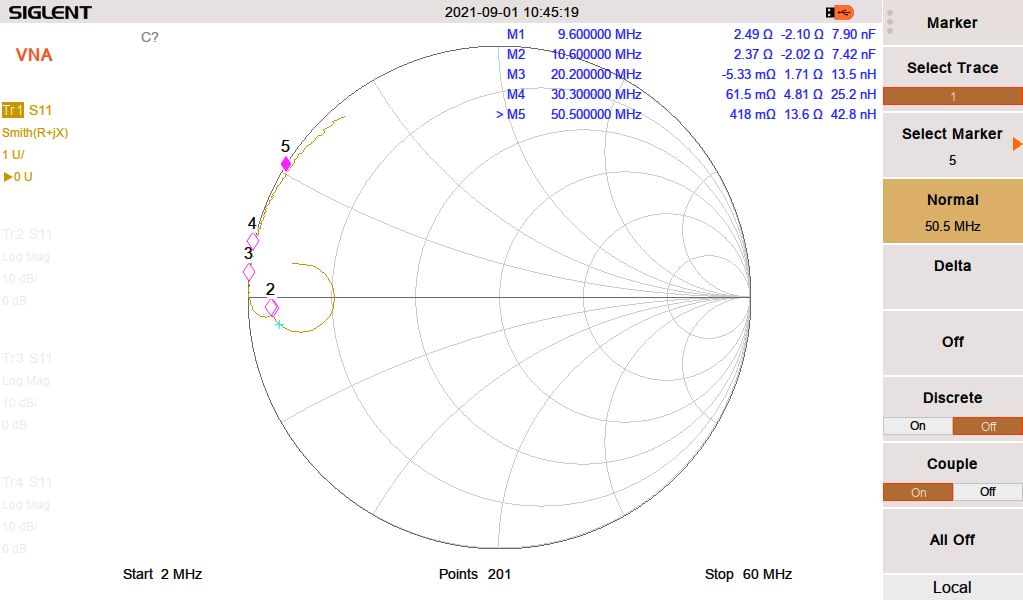Click the Start 2 MHz frequency

[162, 575]
